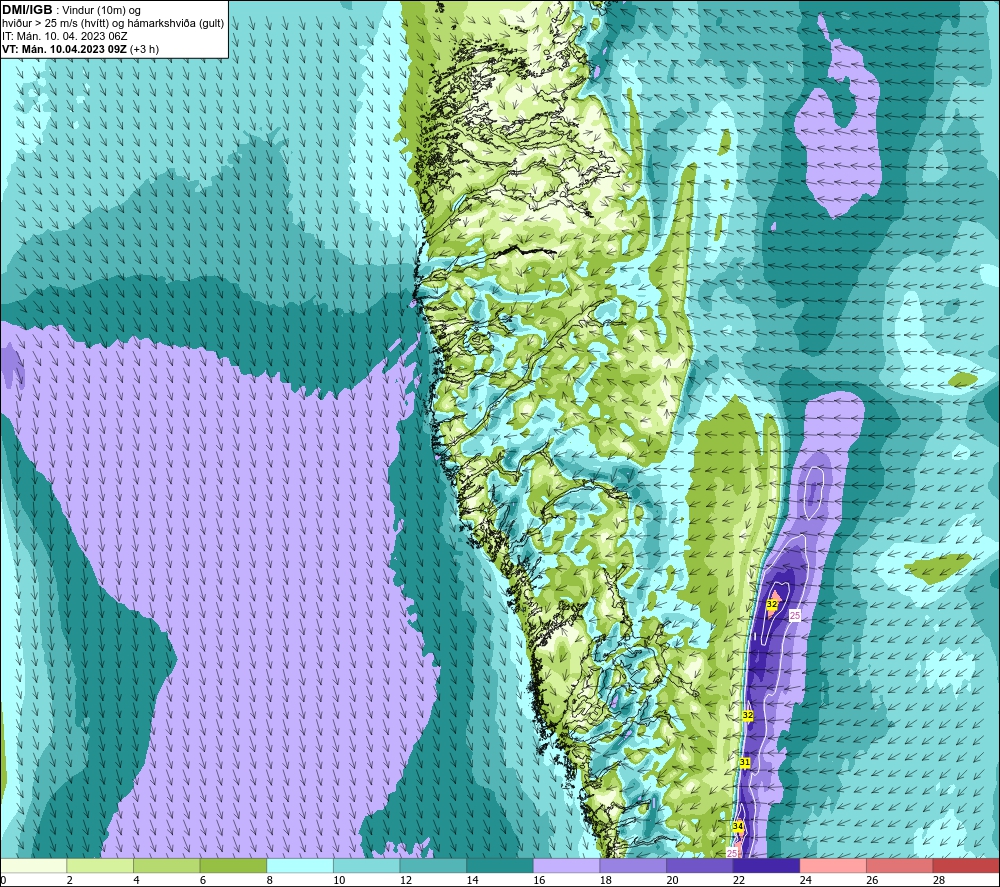Click the '10' tick label on the color scale
Viewport: 1000px width, 887px height.
pyautogui.click(x=339, y=880)
